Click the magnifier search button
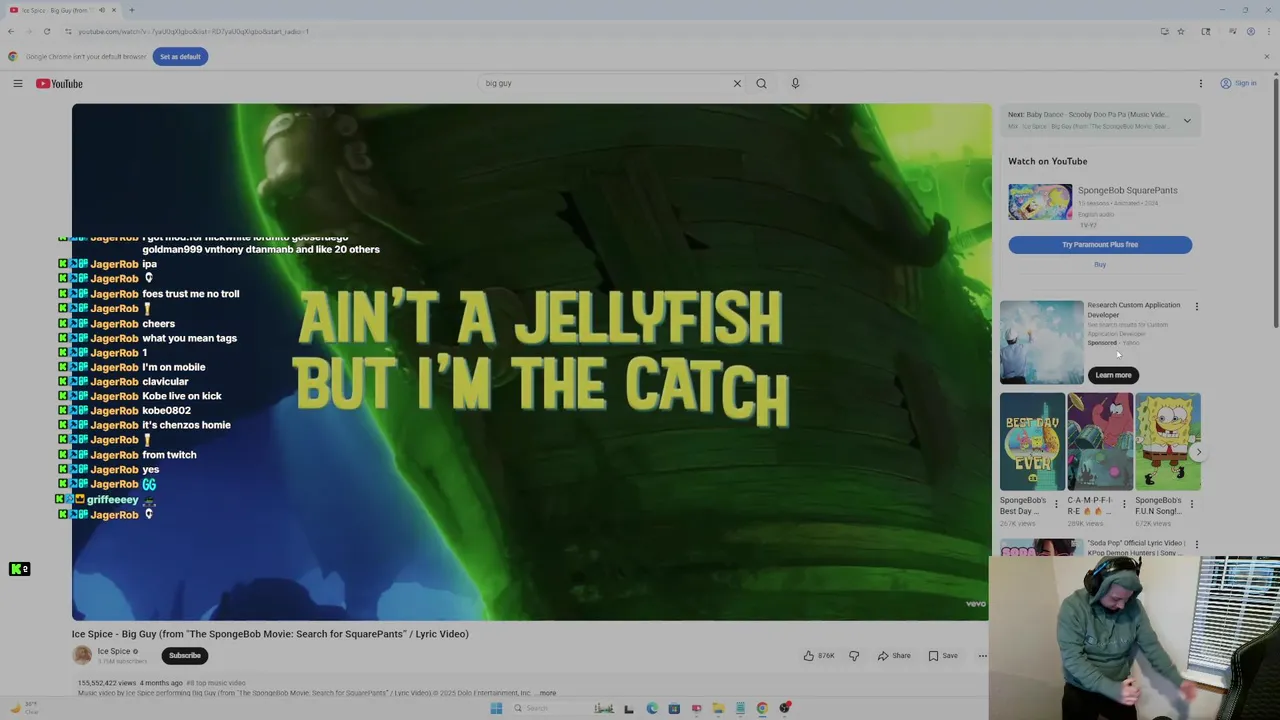This screenshot has width=1280, height=720. point(761,84)
